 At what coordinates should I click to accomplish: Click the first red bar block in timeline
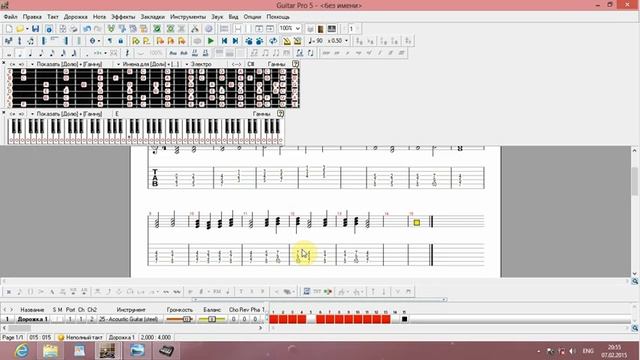[x=273, y=319]
